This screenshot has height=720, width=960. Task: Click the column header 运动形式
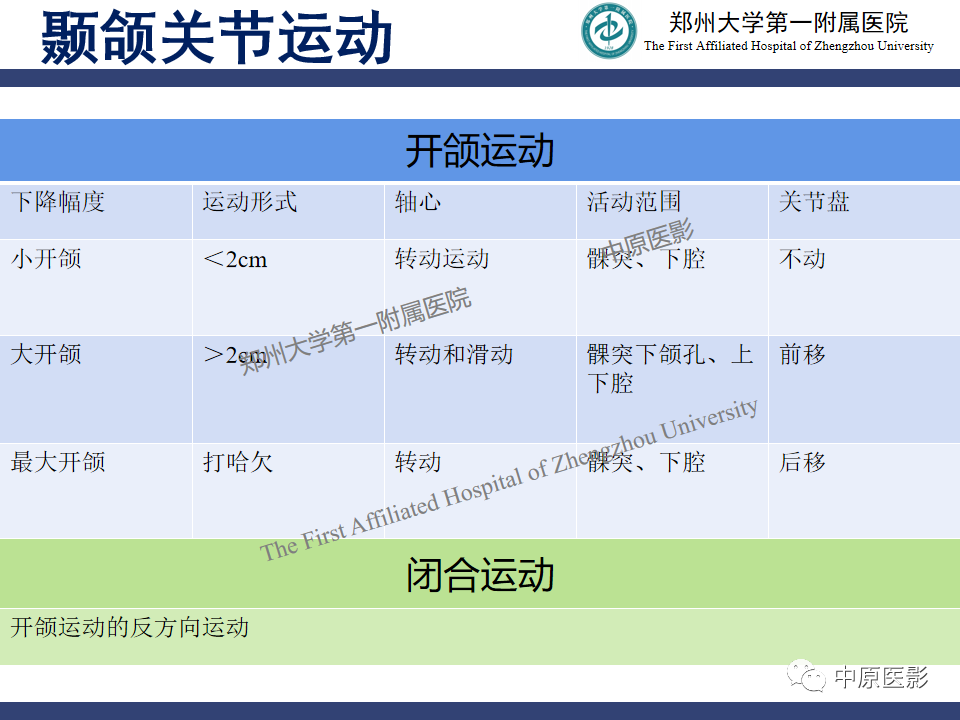pyautogui.click(x=250, y=202)
